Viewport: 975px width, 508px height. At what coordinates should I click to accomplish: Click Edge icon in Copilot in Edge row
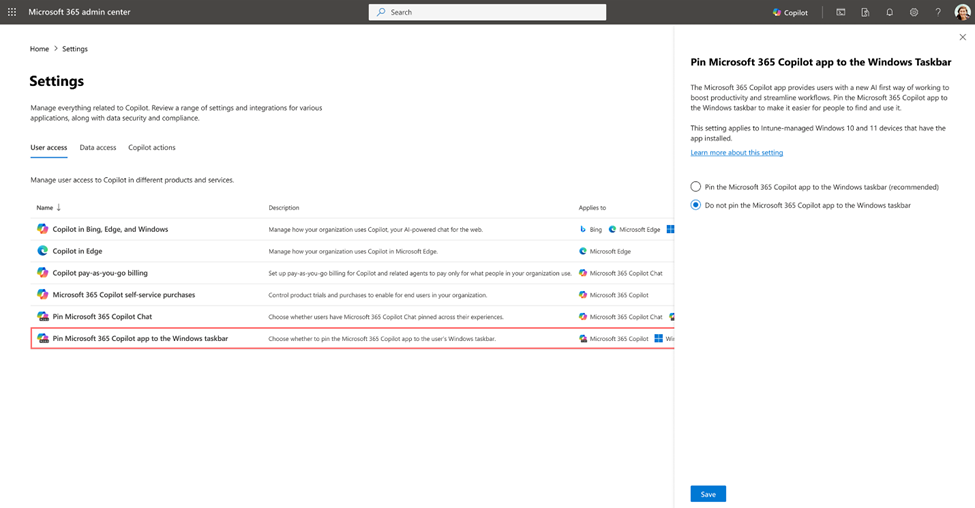click(583, 251)
